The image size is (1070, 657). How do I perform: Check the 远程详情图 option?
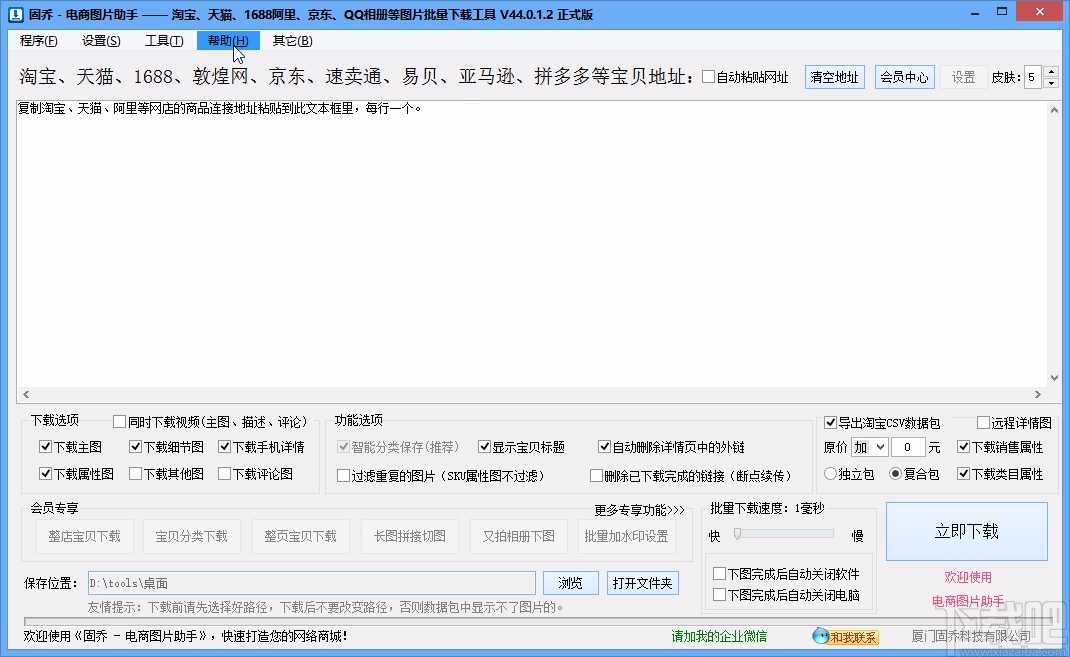pos(982,423)
